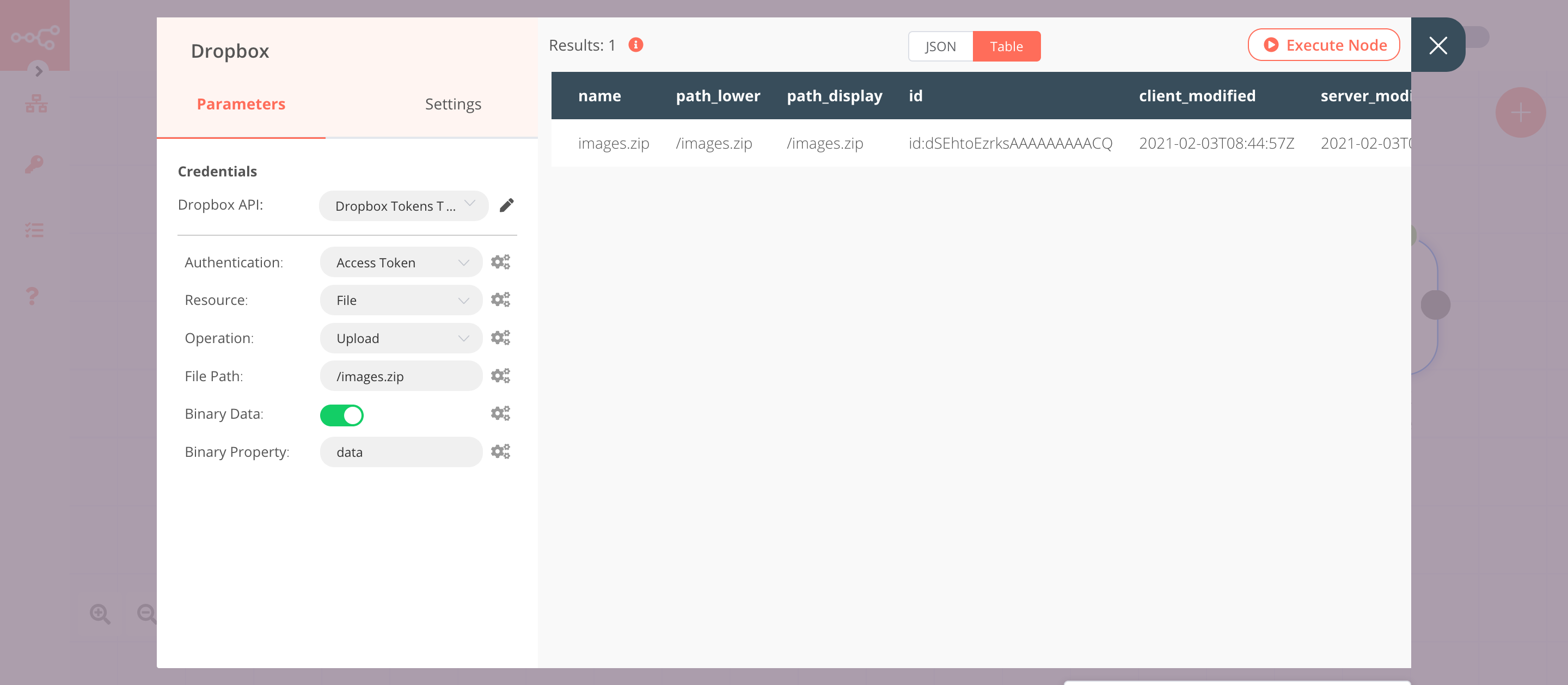Expand the Operation dropdown selector

[399, 338]
